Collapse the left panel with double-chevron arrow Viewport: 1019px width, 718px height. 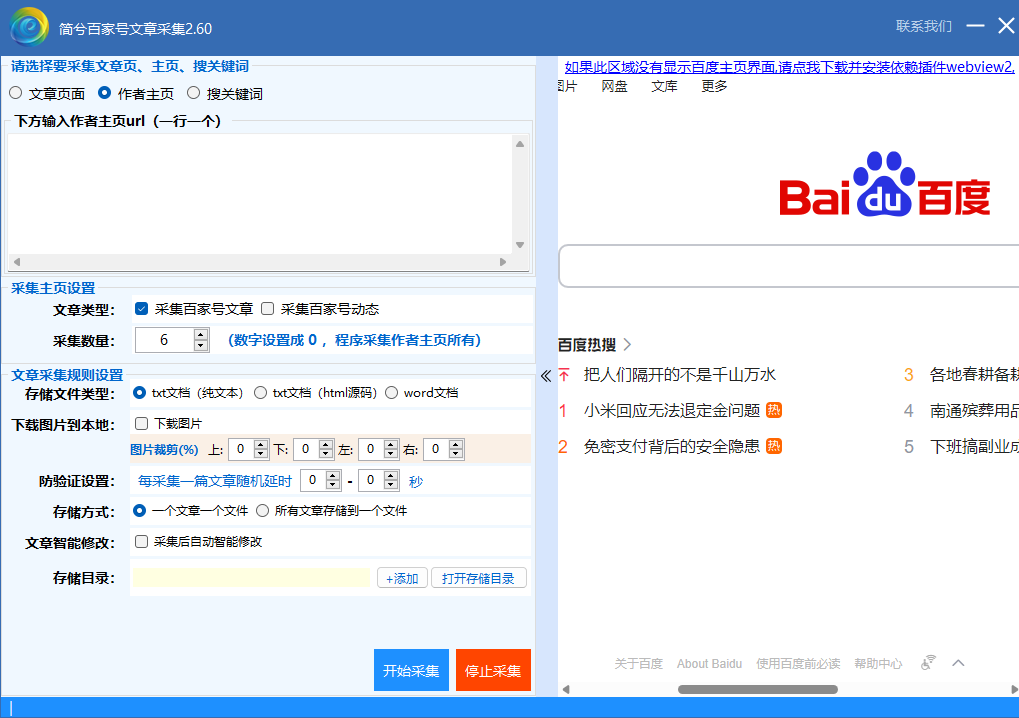pos(546,376)
